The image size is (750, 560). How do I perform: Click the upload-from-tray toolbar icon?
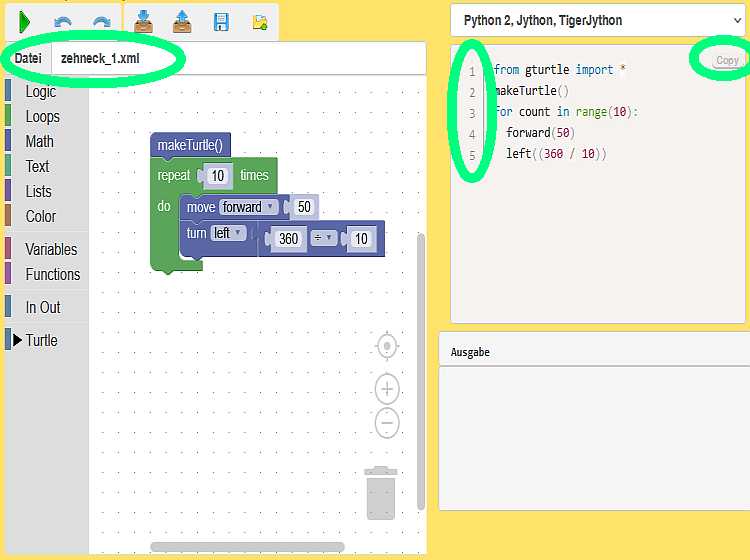coord(182,22)
